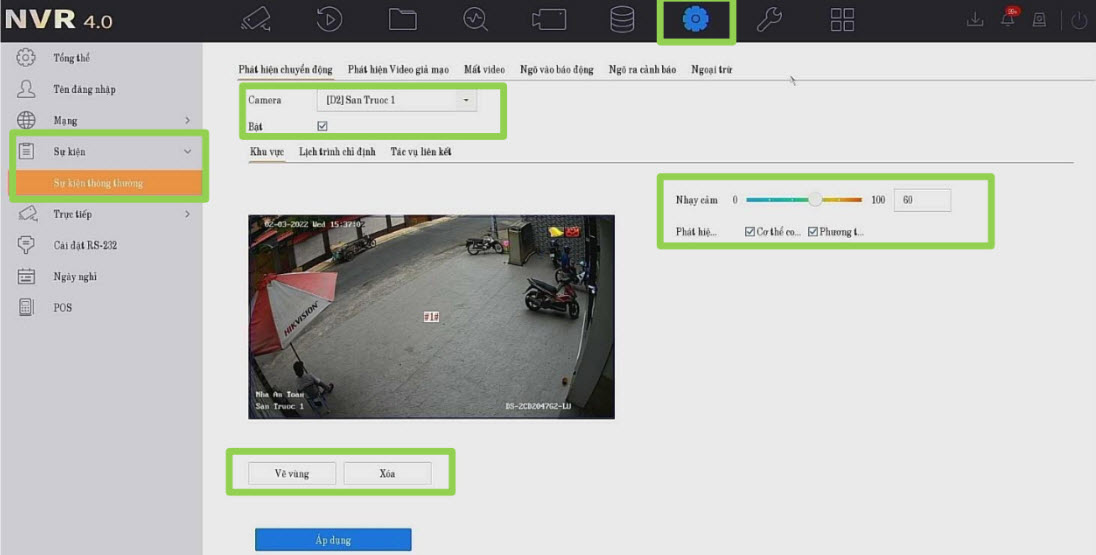This screenshot has height=555, width=1096.
Task: Click the Vẽ vùng button
Action: tap(292, 474)
